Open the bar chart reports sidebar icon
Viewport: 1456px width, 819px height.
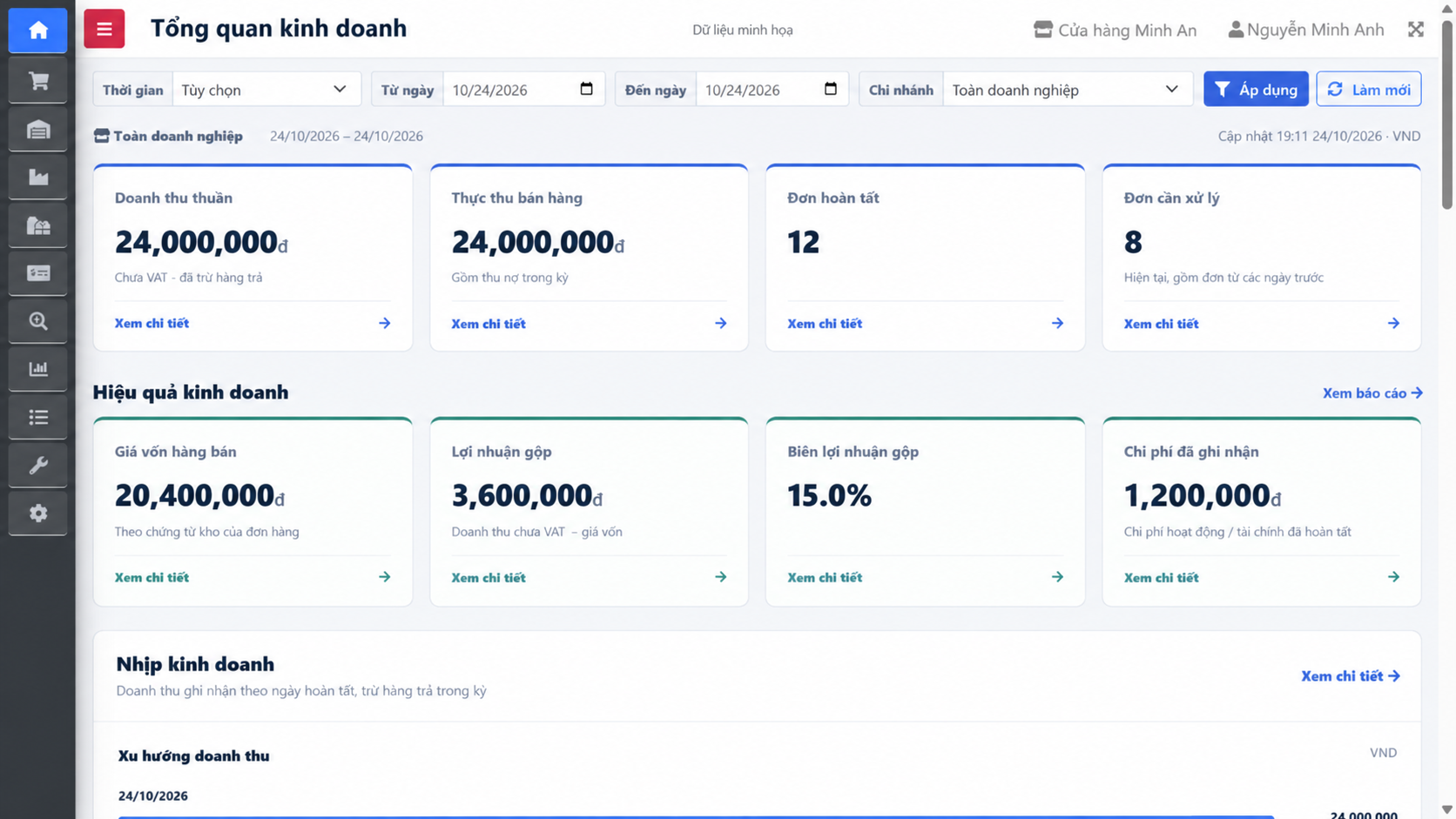click(x=37, y=369)
